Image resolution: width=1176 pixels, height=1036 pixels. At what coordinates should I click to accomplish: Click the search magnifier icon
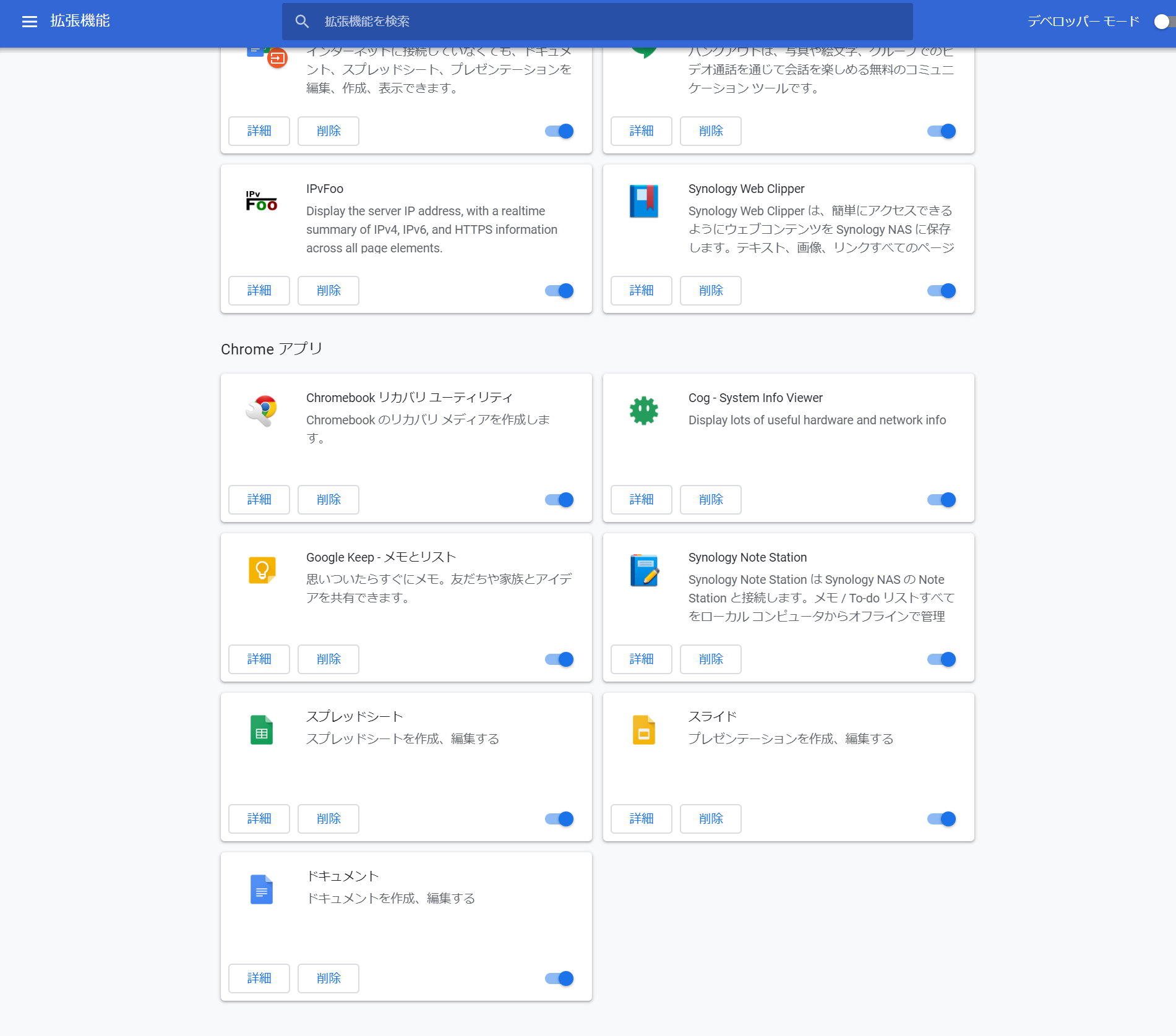(302, 22)
